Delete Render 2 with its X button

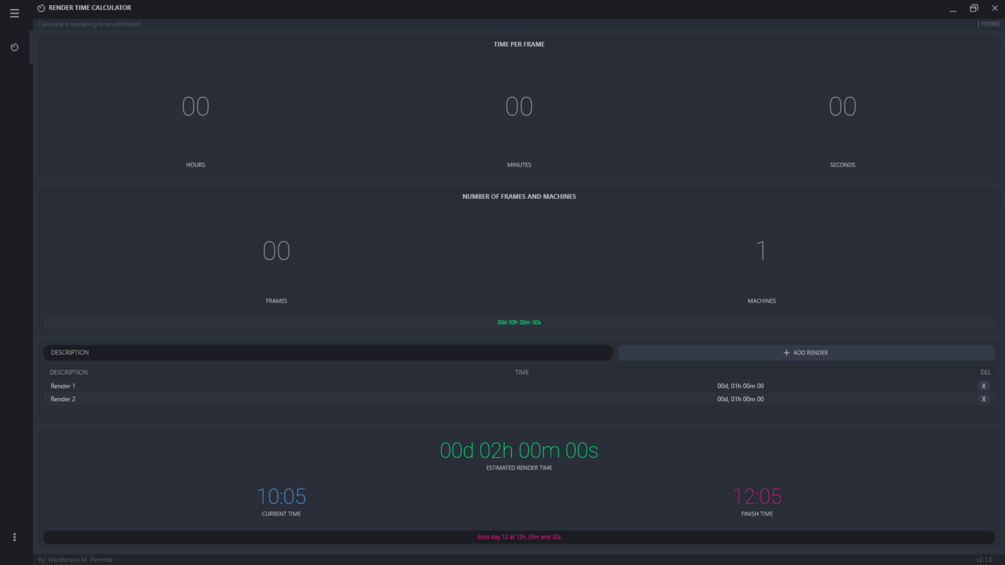983,399
